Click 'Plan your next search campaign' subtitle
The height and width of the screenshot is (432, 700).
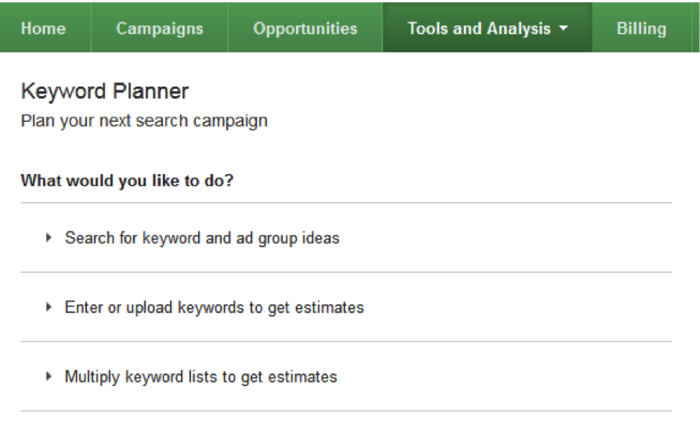tap(144, 121)
